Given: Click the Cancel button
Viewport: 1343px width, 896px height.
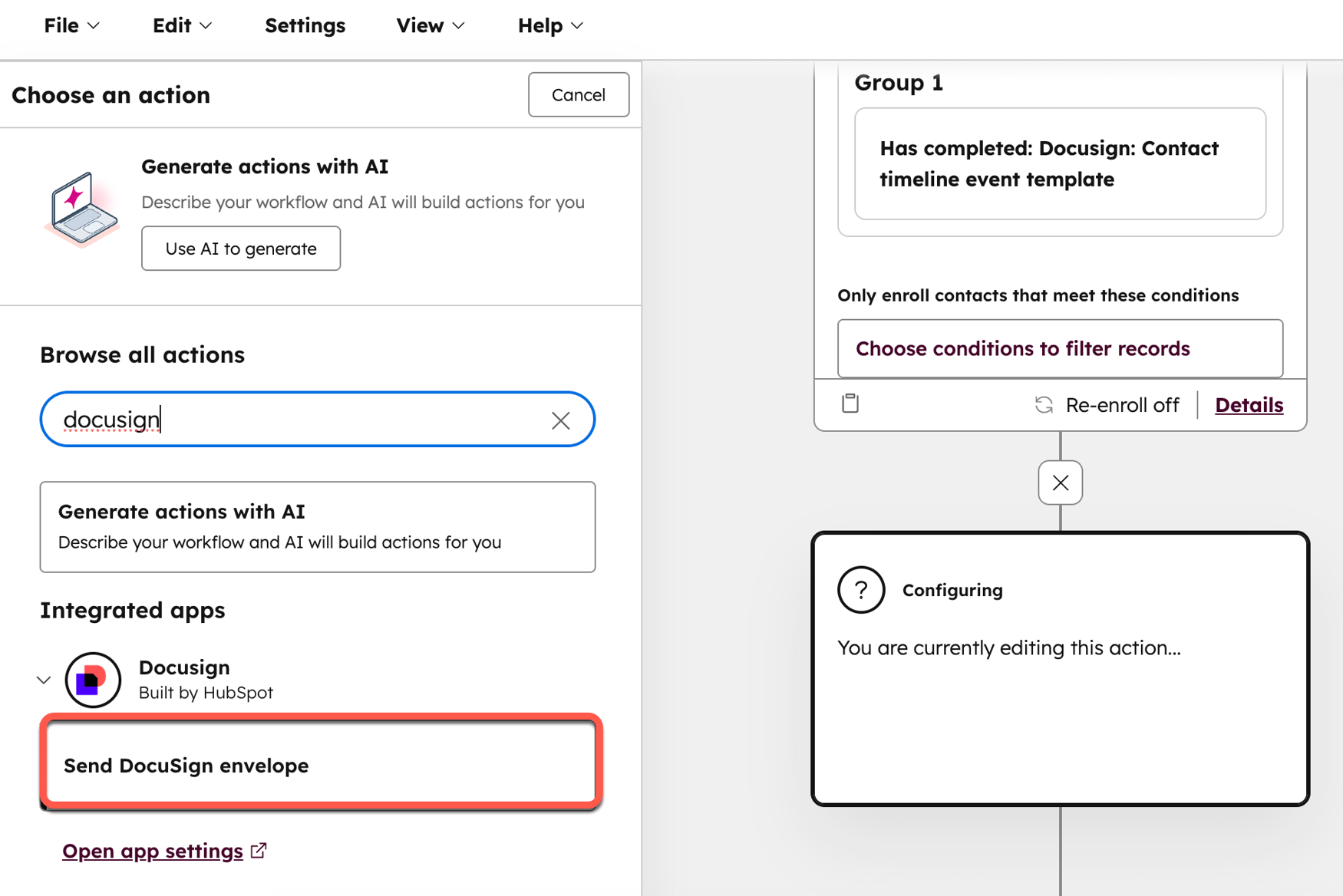Looking at the screenshot, I should 579,94.
